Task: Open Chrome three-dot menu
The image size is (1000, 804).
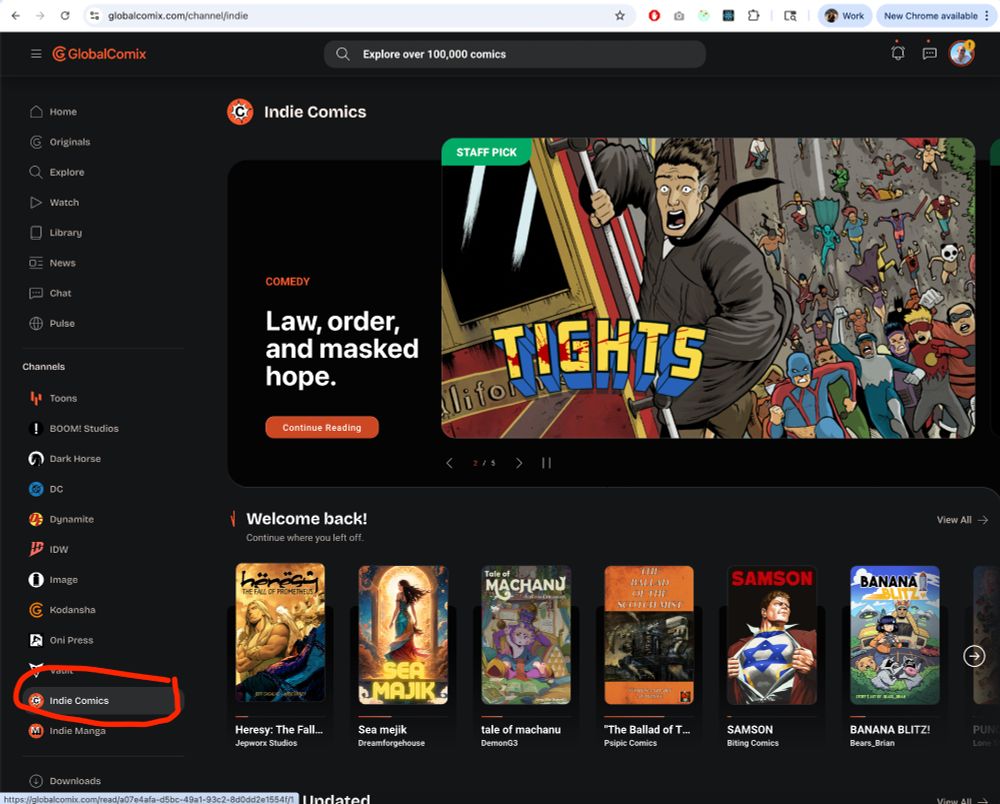Action: (x=987, y=15)
